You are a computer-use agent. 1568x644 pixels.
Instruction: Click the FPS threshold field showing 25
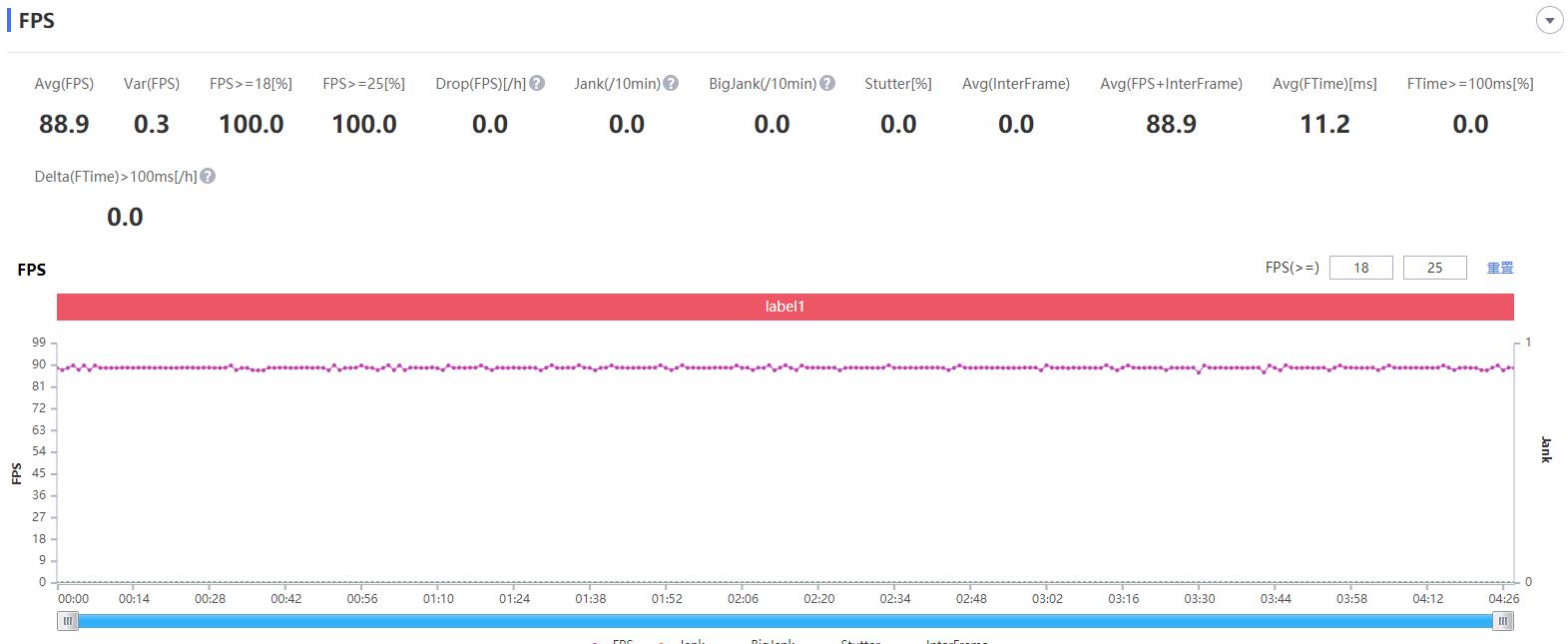(x=1434, y=268)
